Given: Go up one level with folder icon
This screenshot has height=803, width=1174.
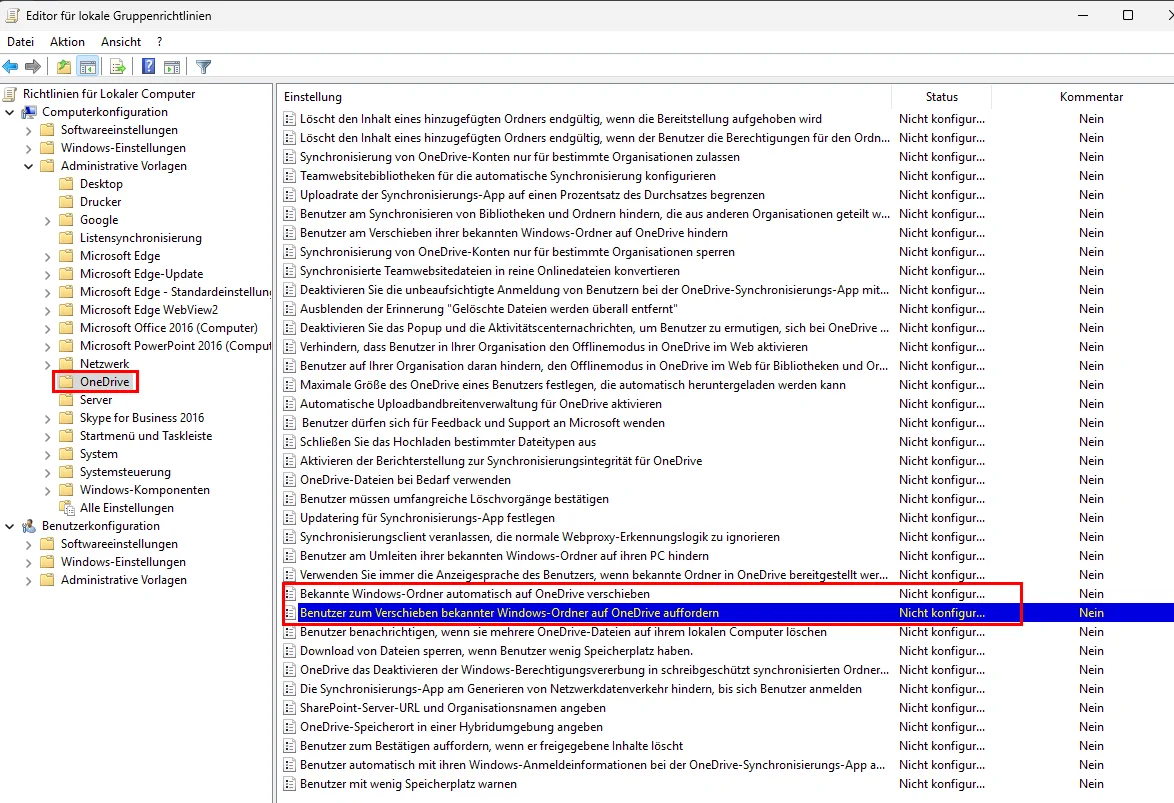Looking at the screenshot, I should [64, 67].
